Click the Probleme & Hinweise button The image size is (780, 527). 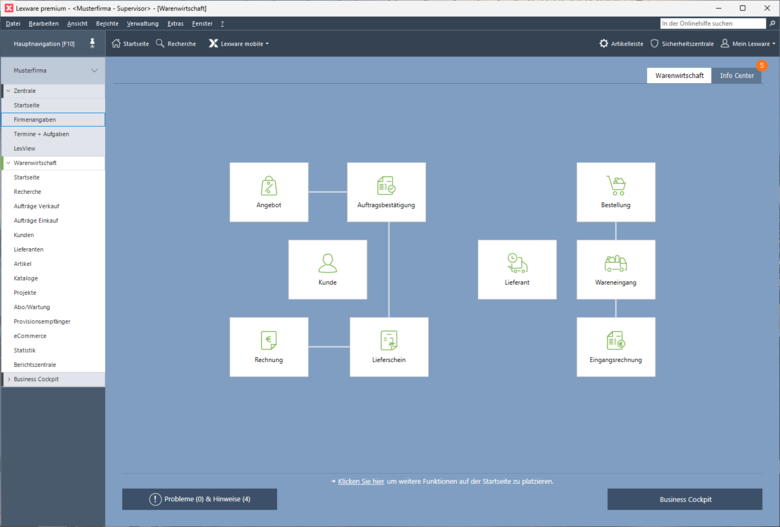point(199,499)
